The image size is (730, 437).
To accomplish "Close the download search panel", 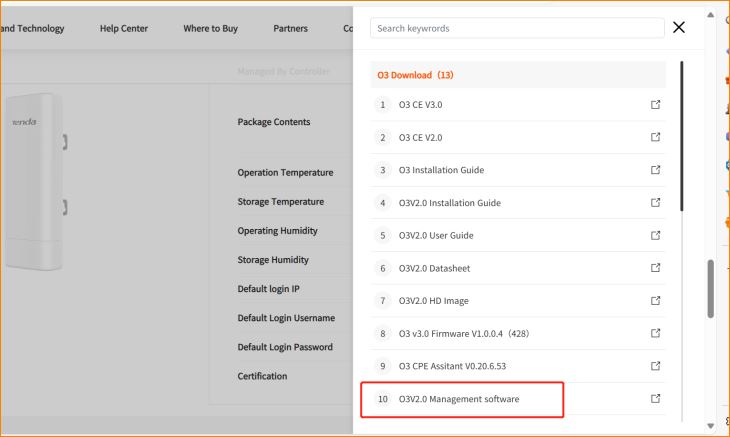I will click(679, 28).
